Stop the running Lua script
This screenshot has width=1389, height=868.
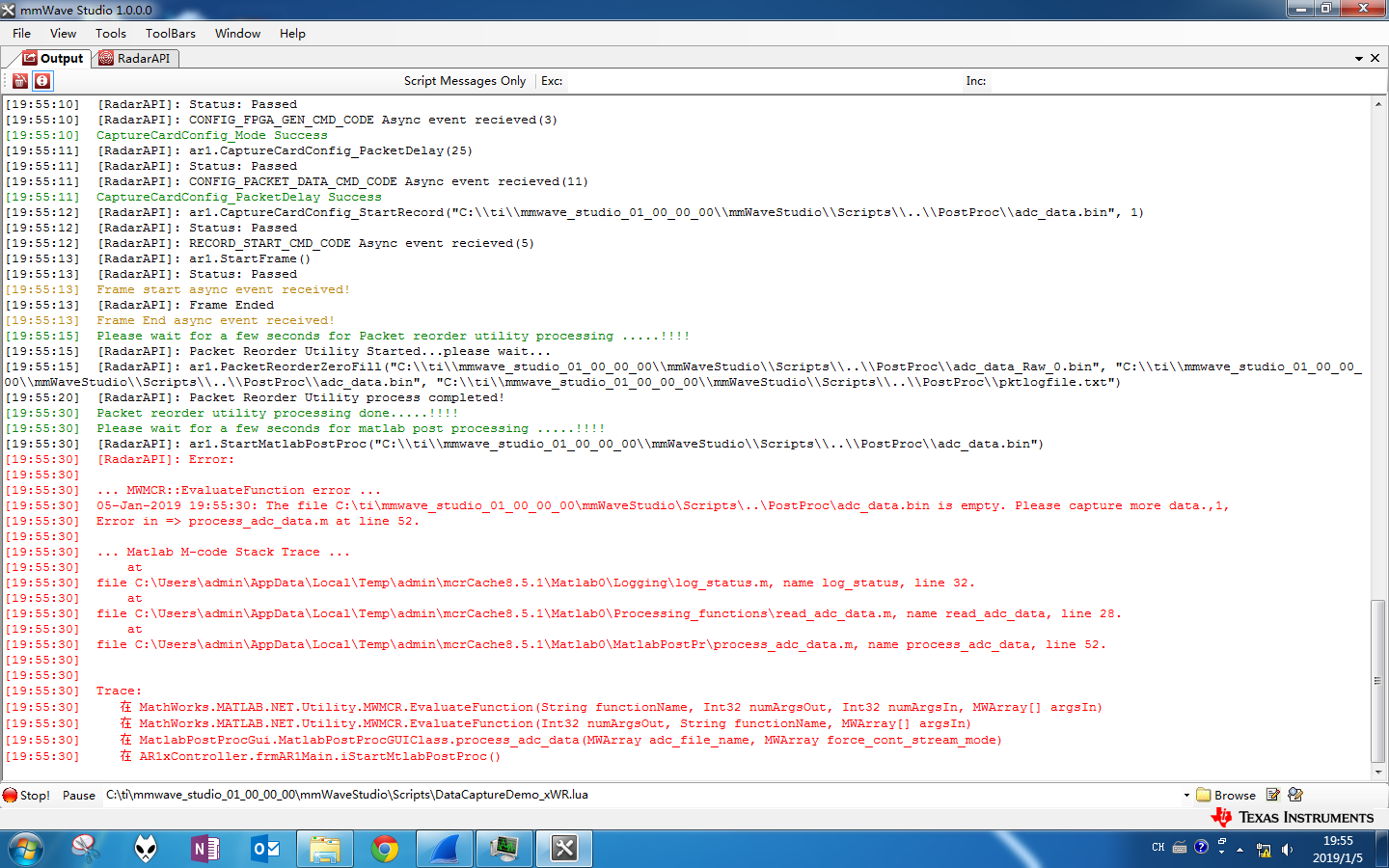coord(26,795)
